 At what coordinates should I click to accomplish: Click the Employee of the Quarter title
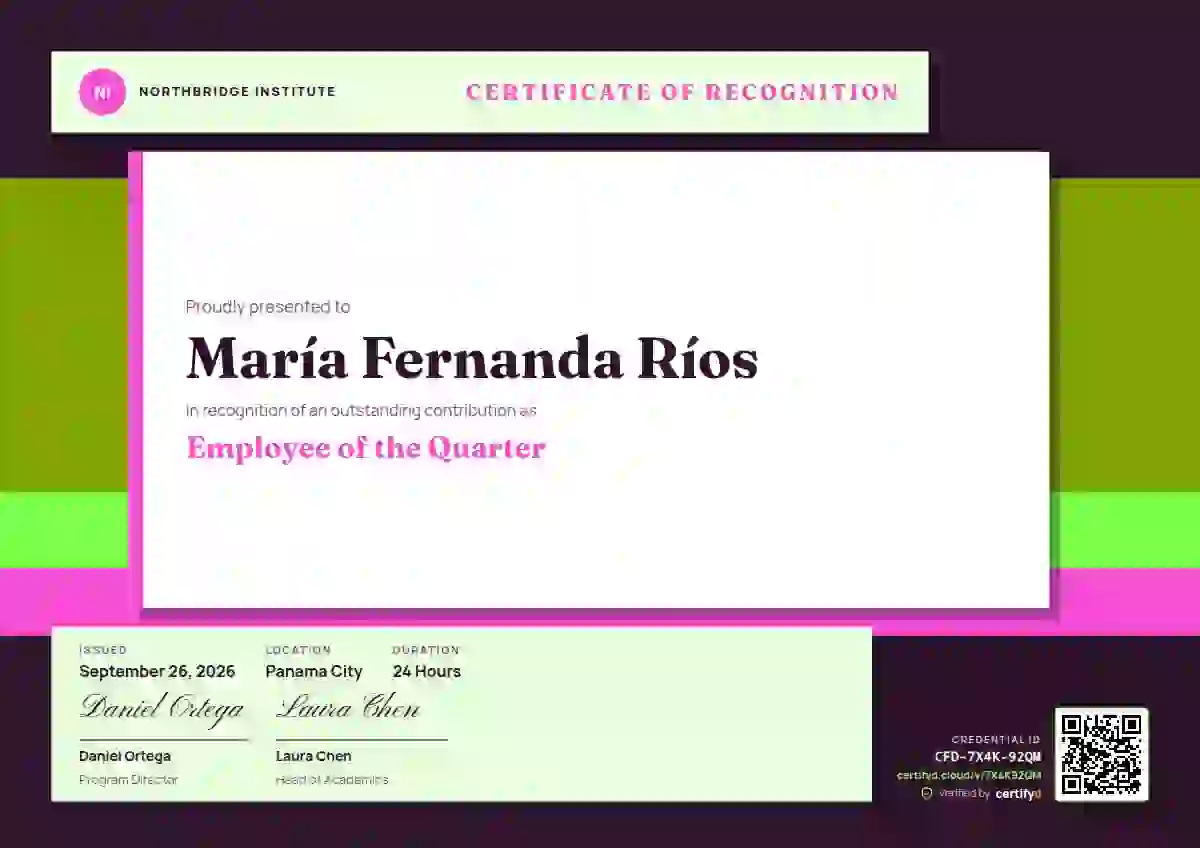coord(366,448)
